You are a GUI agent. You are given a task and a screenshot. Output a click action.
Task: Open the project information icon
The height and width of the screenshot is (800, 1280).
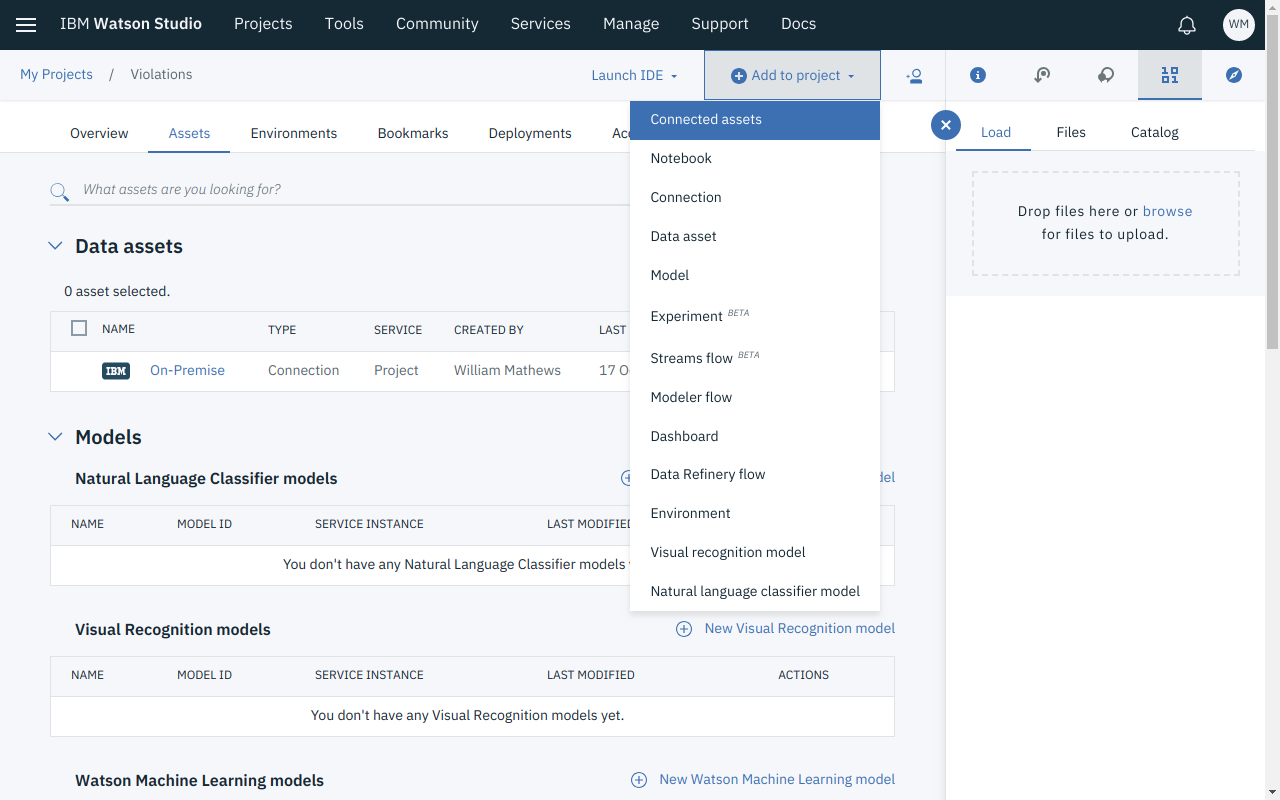978,75
